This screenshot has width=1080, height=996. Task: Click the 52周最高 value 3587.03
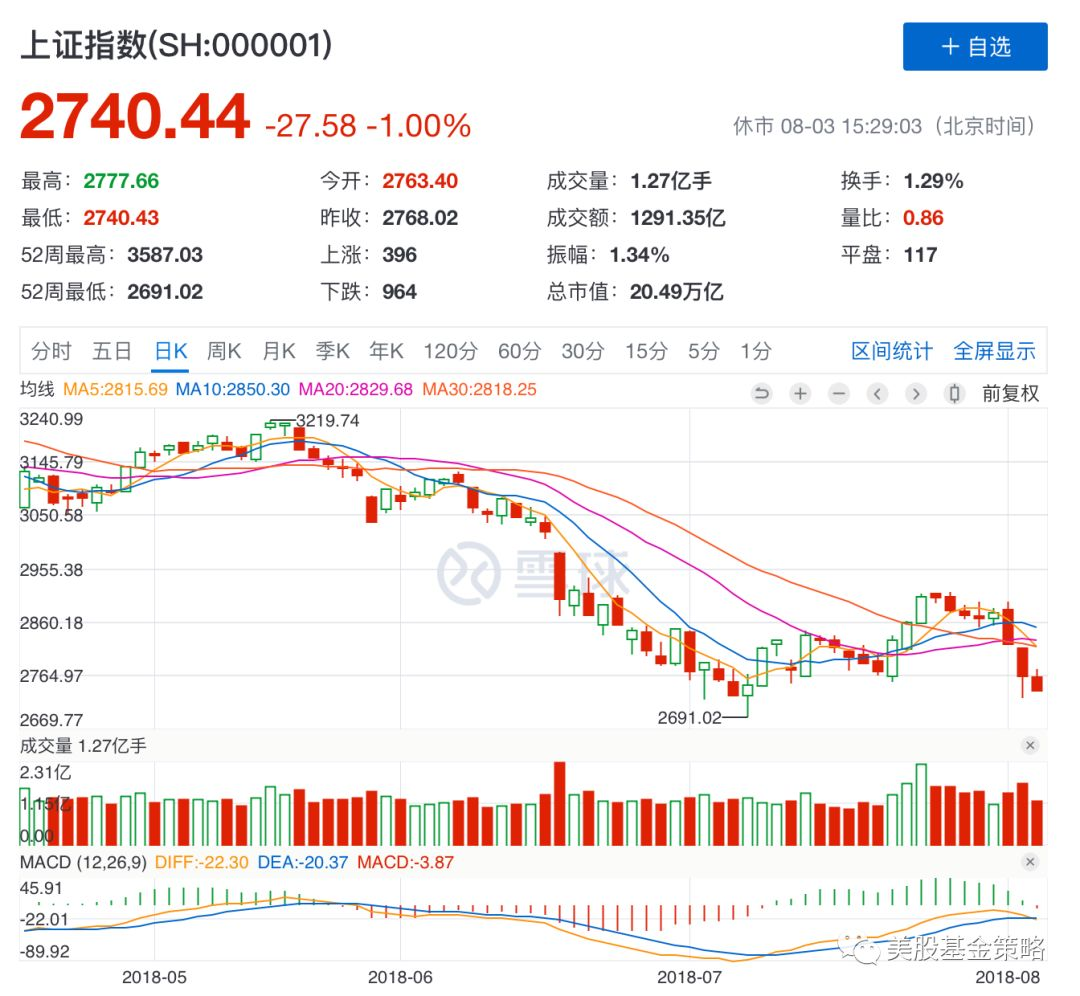tap(165, 255)
